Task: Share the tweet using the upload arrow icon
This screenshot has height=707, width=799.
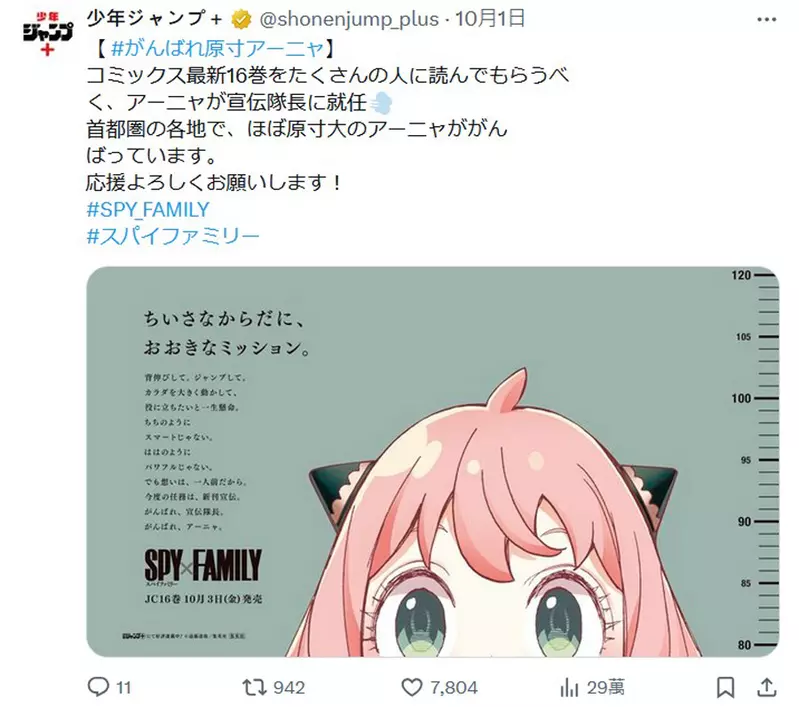Action: click(766, 687)
